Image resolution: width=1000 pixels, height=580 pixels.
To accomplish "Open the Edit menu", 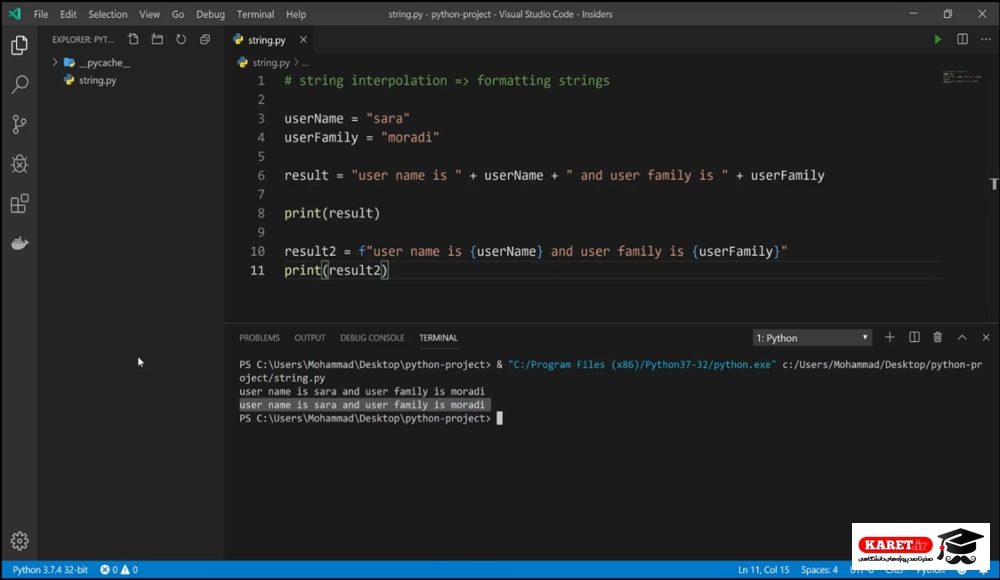I will (68, 14).
